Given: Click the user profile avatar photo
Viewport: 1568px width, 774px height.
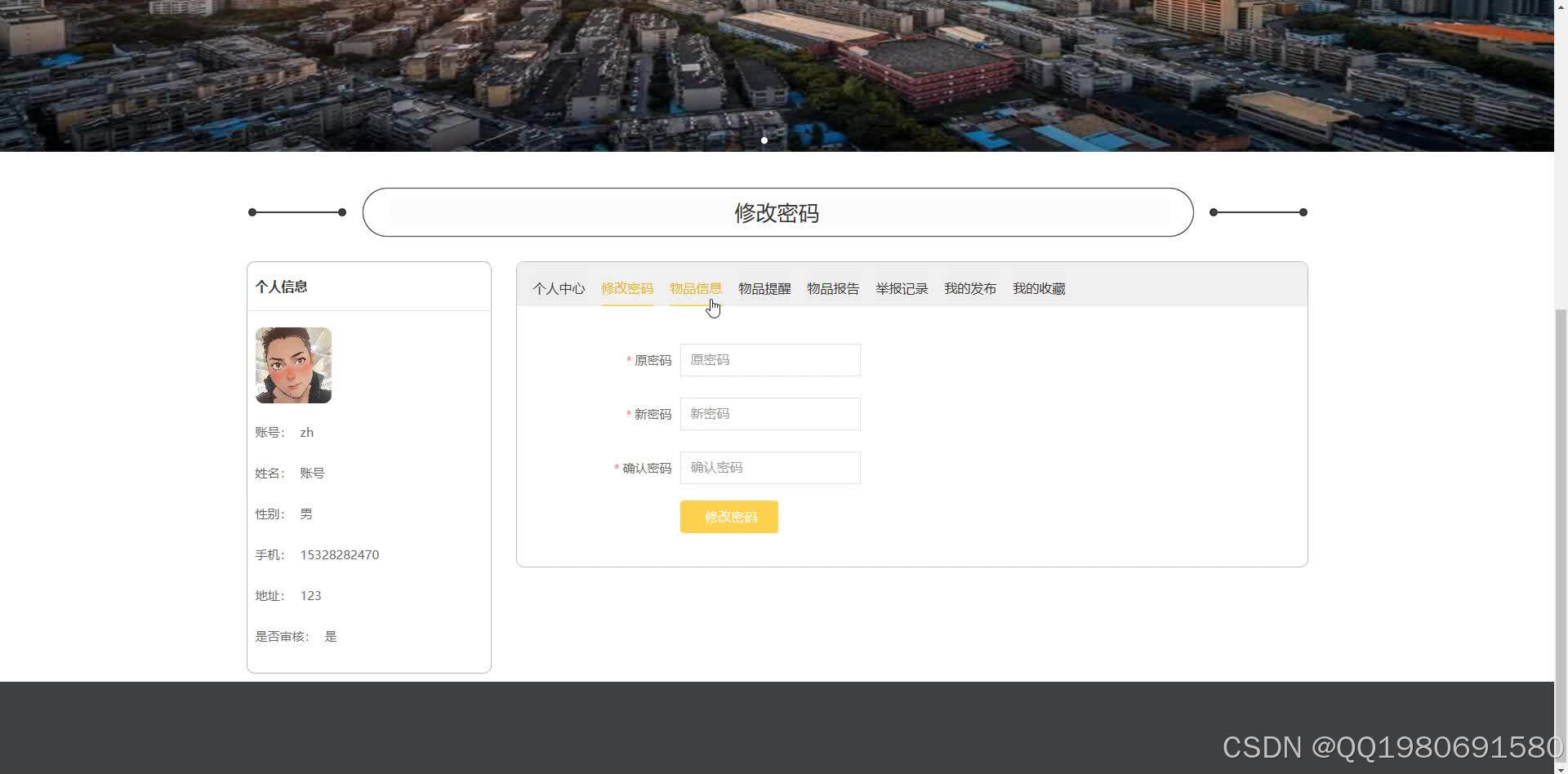Looking at the screenshot, I should pos(292,365).
